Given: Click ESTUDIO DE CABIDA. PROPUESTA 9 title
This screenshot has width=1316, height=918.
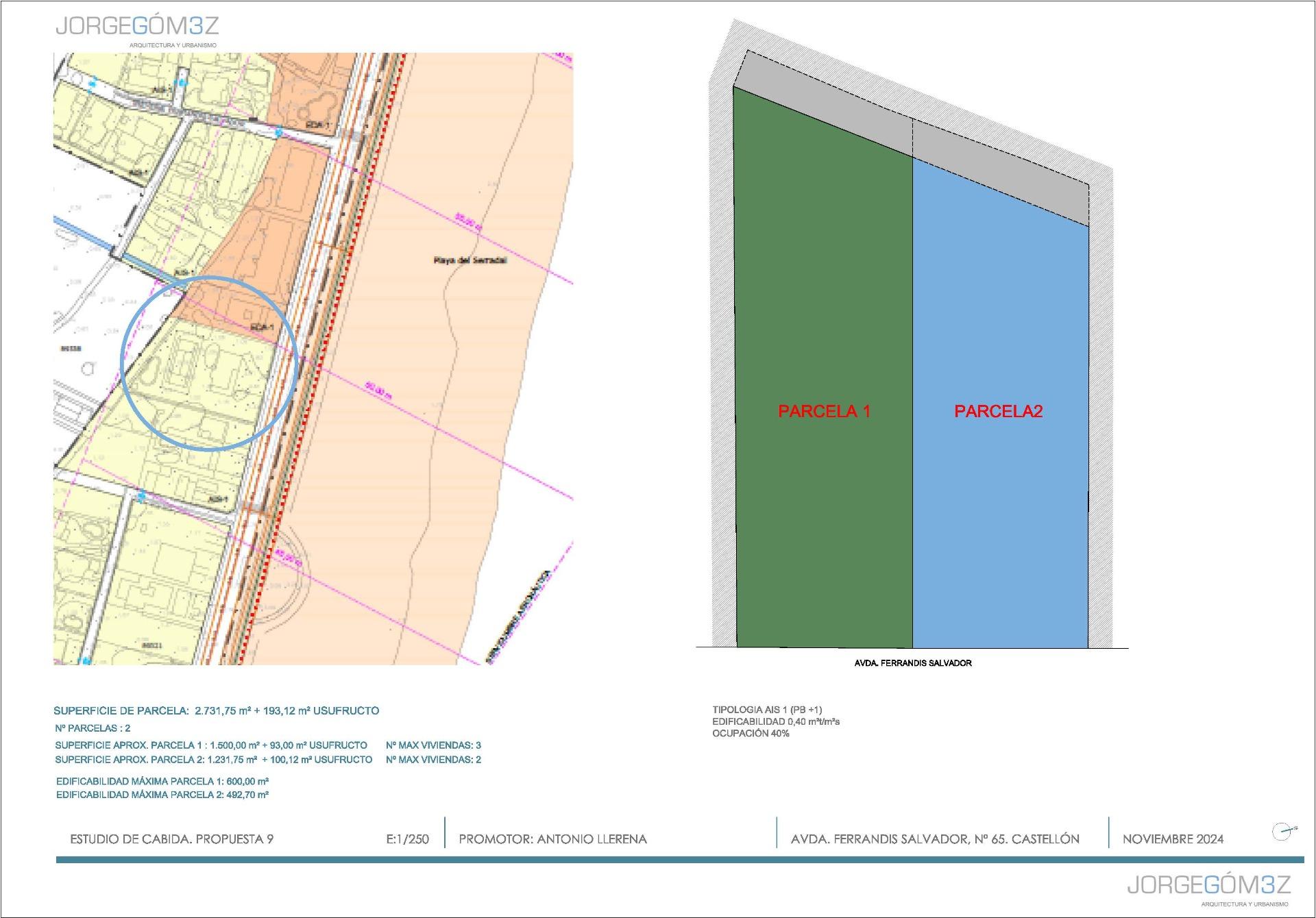Looking at the screenshot, I should (171, 839).
